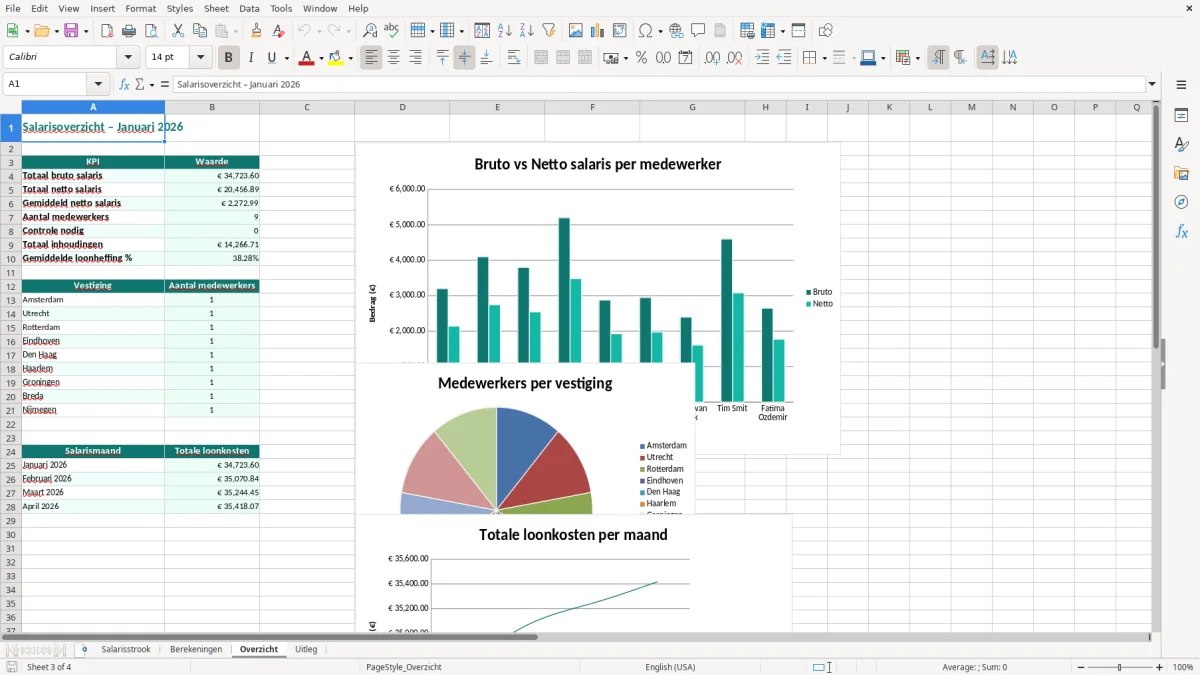
Task: Click the zoom in plus button
Action: [1160, 667]
